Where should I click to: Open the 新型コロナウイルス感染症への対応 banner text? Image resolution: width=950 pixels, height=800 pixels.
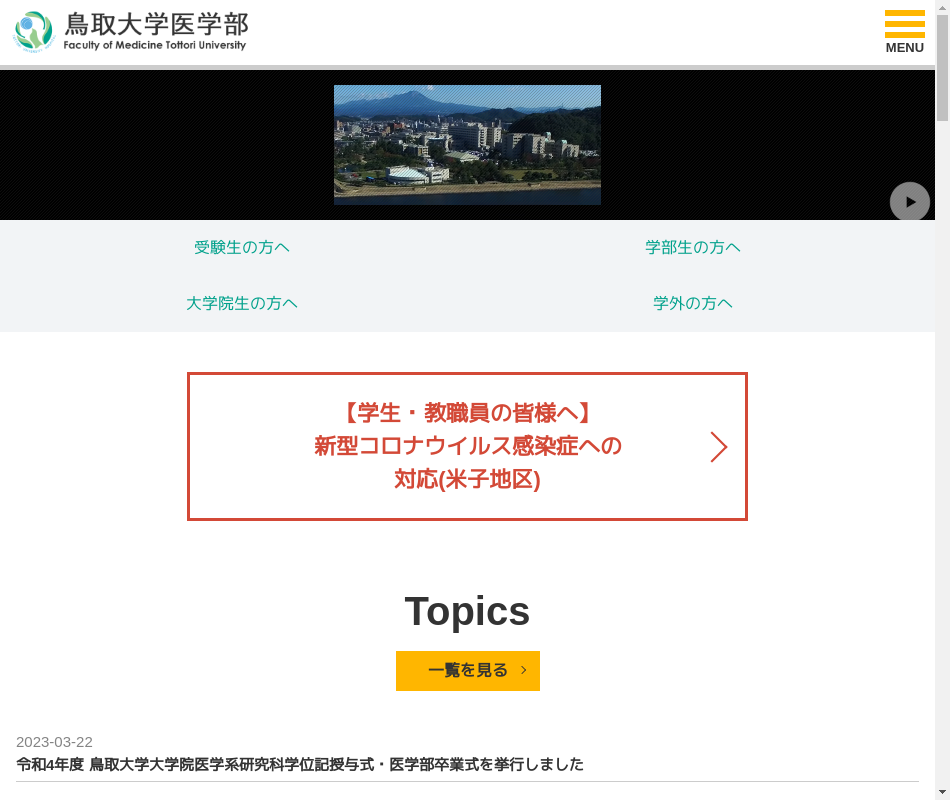click(467, 446)
